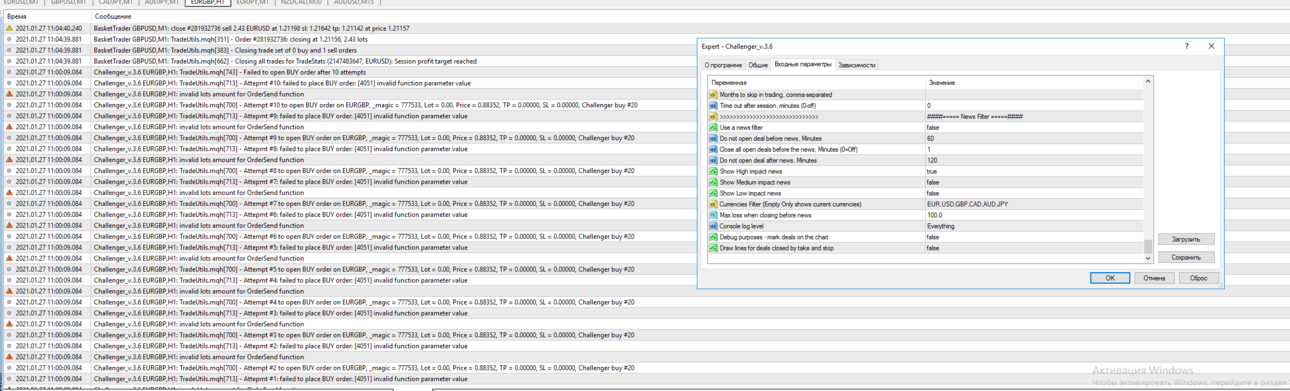Select the 'Show Low impact news' value false
Screen dimensions: 1290x391
click(933, 194)
